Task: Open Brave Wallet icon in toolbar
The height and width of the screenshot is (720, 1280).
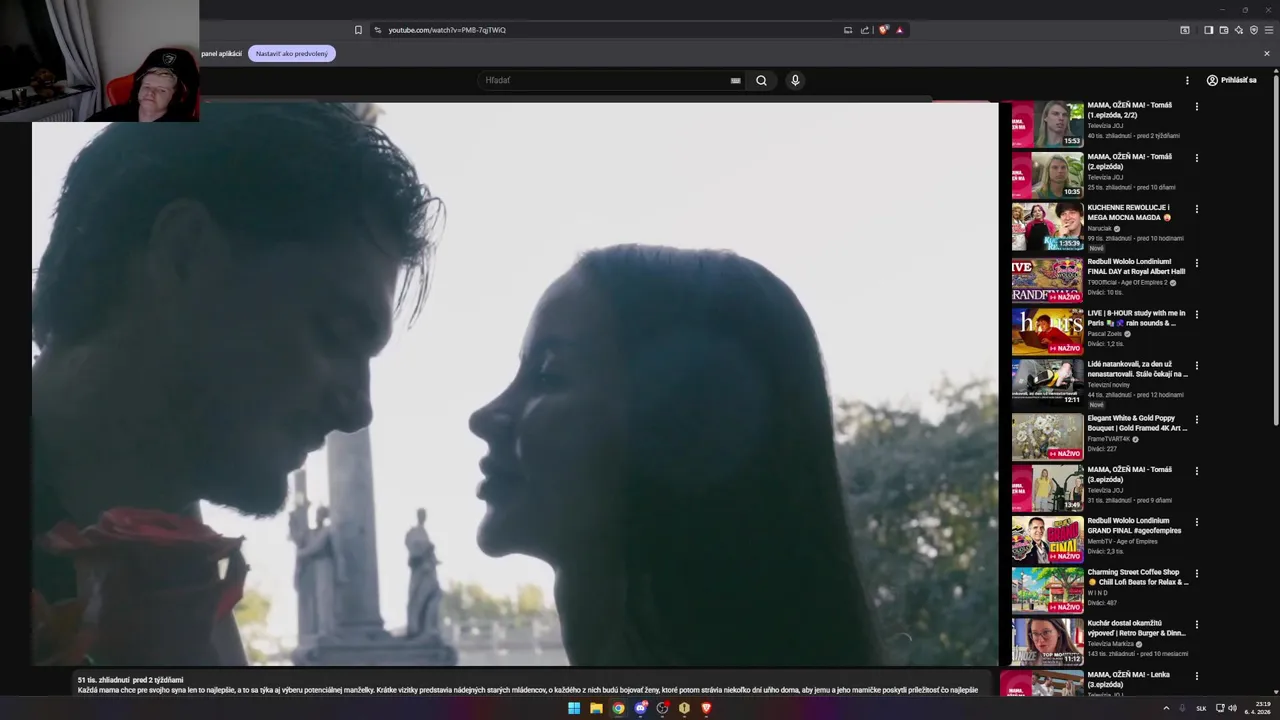Action: point(1223,30)
